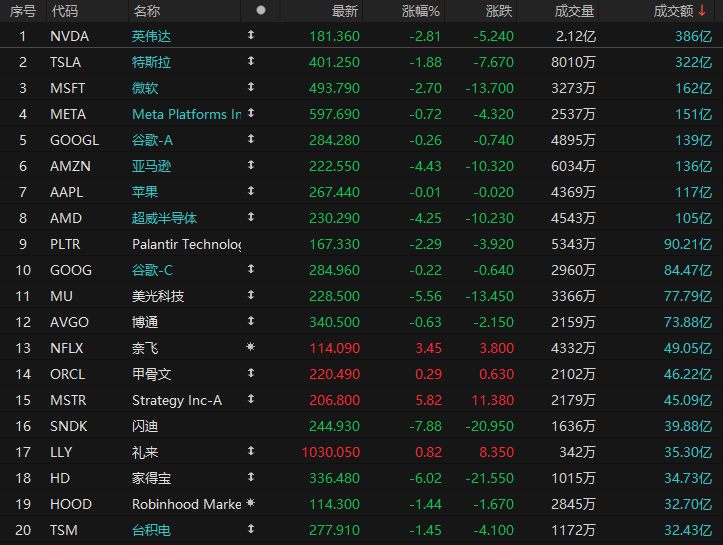Click the marker icon in MSTR row

(x=251, y=399)
